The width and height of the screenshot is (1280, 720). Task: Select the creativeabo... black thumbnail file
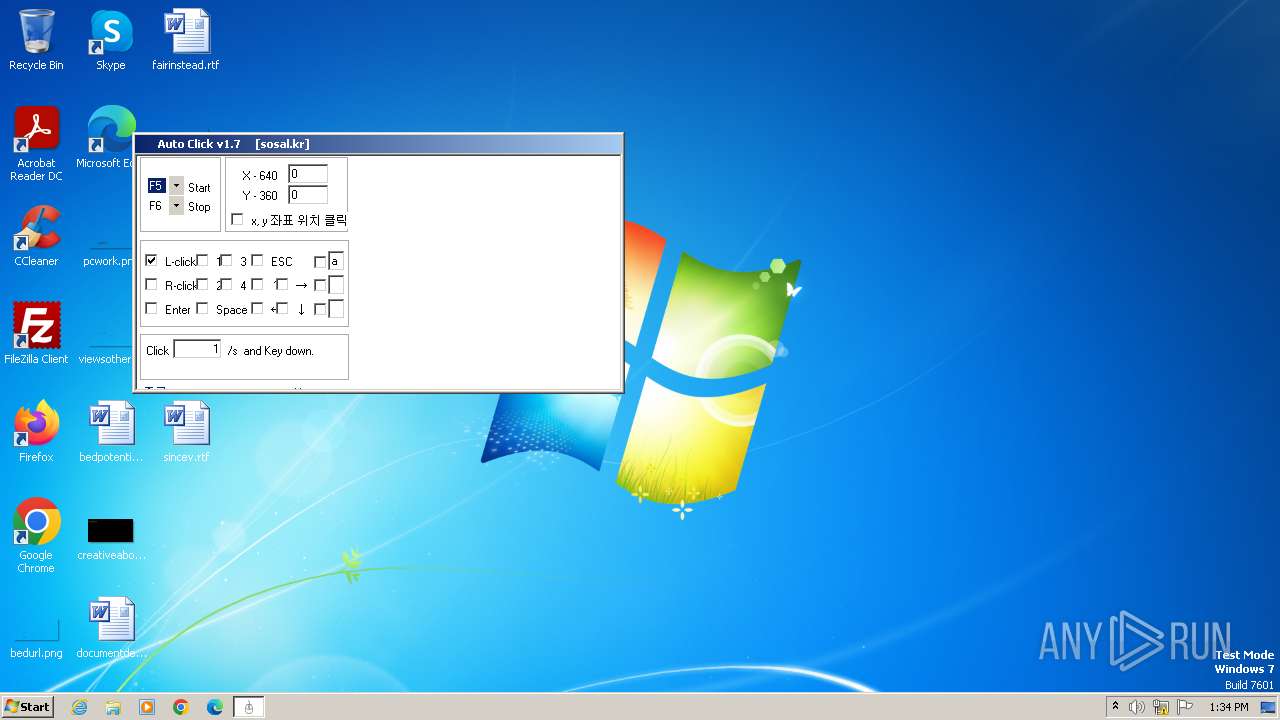(111, 540)
